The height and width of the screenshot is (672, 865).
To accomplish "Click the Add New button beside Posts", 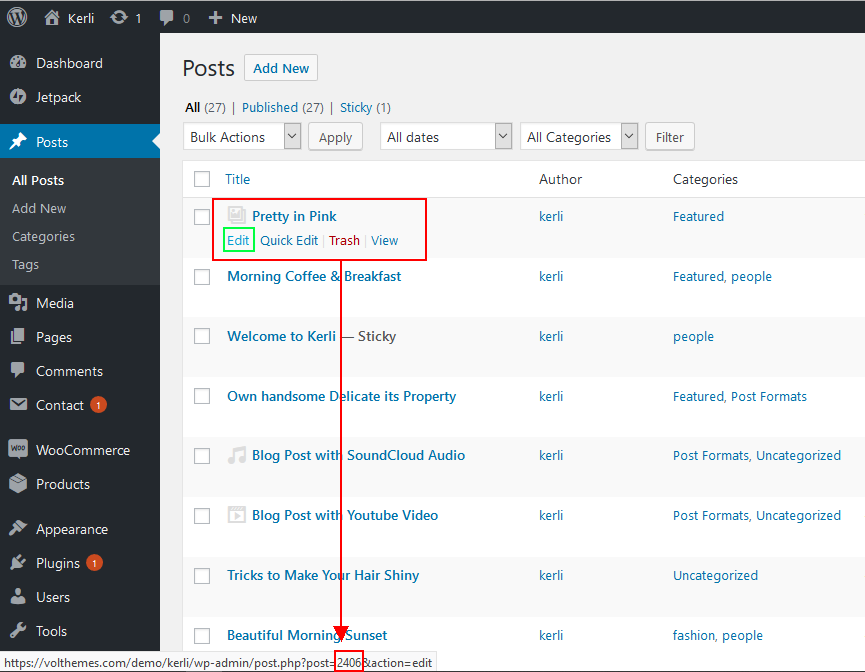I will coord(281,68).
